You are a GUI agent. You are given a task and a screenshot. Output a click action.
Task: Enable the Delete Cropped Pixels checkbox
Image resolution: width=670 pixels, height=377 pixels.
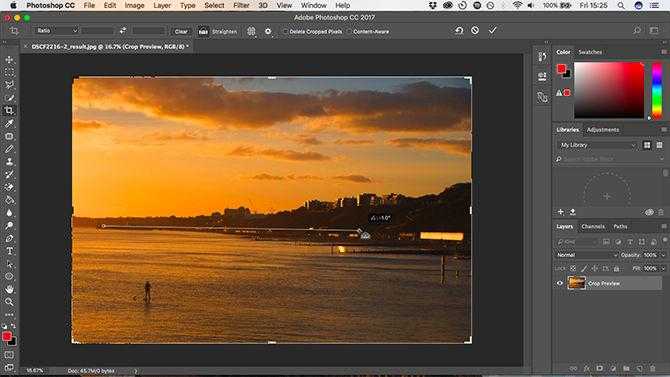tap(285, 32)
